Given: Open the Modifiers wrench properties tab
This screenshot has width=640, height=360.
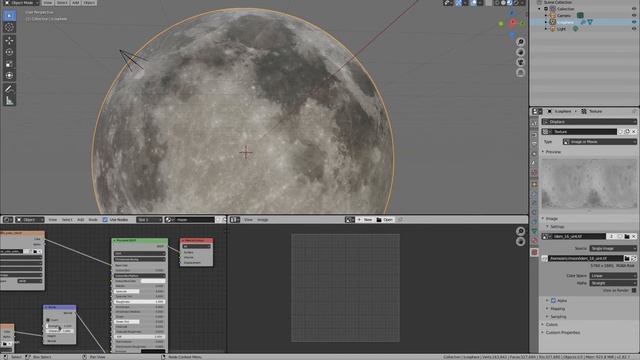Looking at the screenshot, I should (534, 194).
